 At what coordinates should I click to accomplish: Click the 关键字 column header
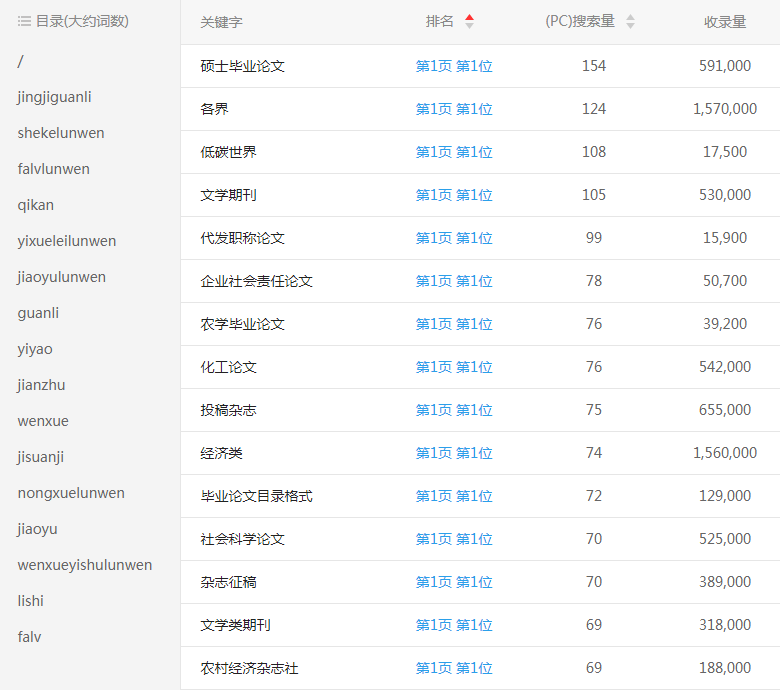tap(221, 22)
